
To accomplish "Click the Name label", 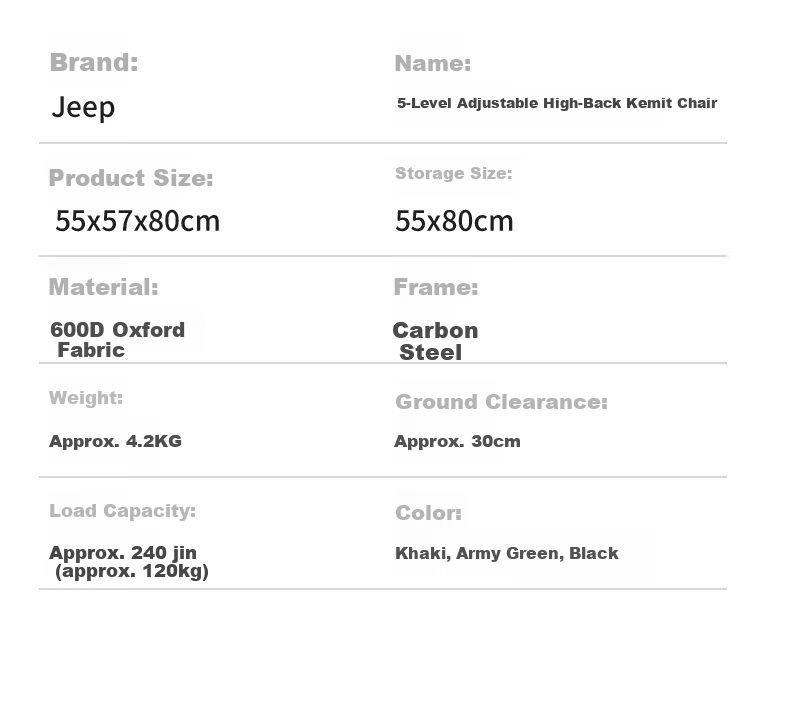I will 433,63.
